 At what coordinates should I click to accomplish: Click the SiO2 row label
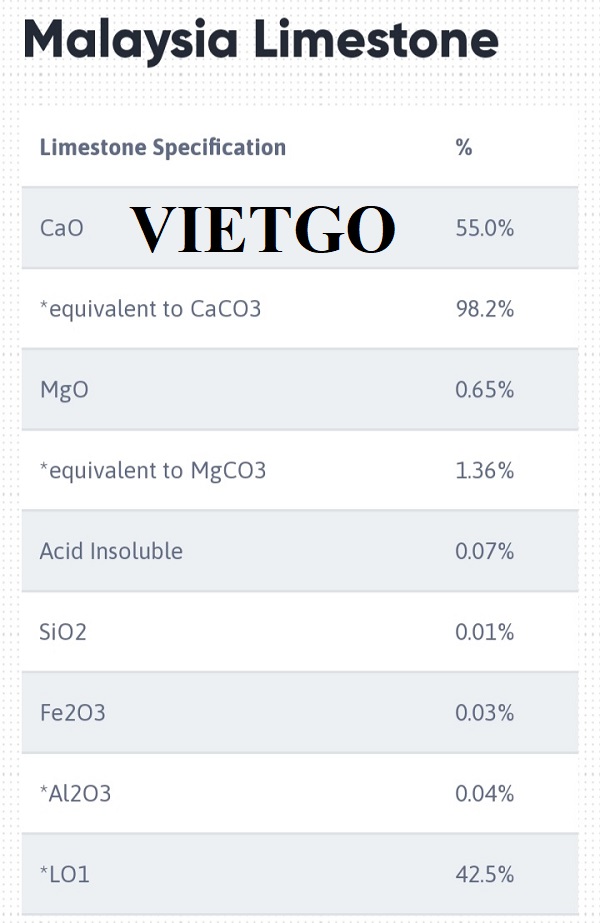coord(63,632)
